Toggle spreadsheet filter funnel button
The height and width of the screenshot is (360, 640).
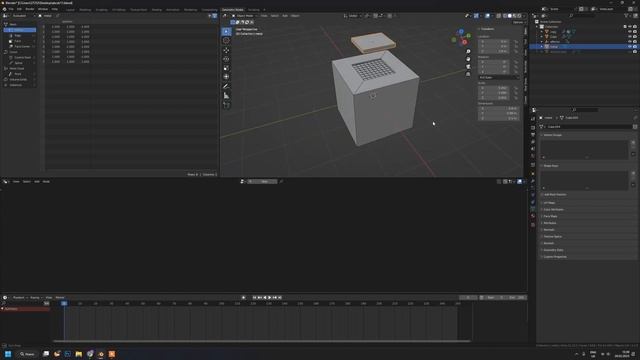215,16
